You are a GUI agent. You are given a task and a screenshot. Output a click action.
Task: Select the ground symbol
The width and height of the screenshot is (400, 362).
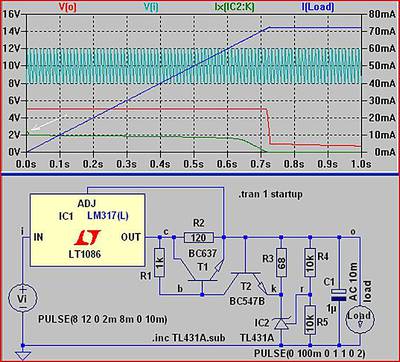[x=22, y=356]
